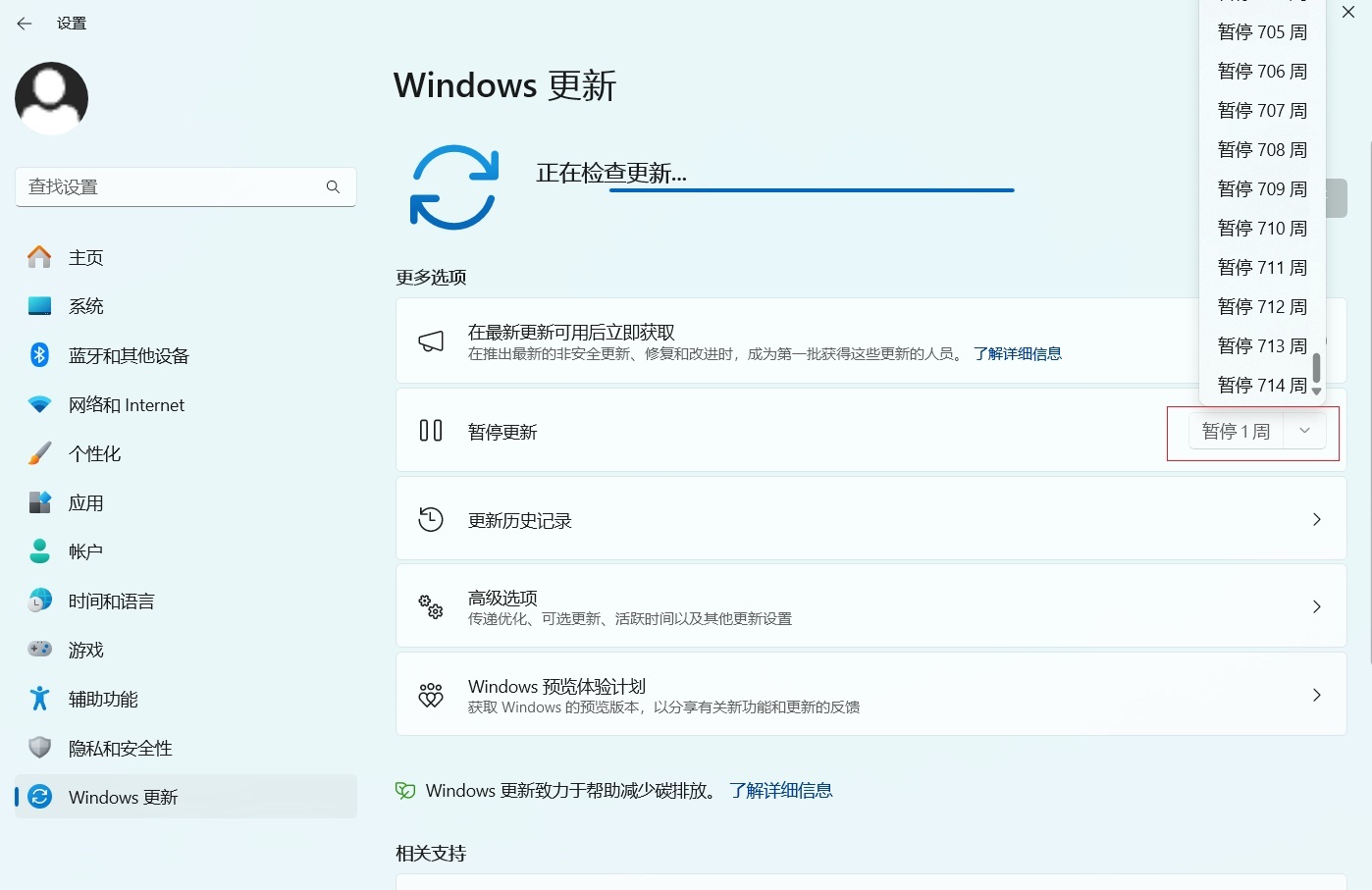Open the 系统 settings page
This screenshot has height=890, width=1372.
[x=185, y=306]
